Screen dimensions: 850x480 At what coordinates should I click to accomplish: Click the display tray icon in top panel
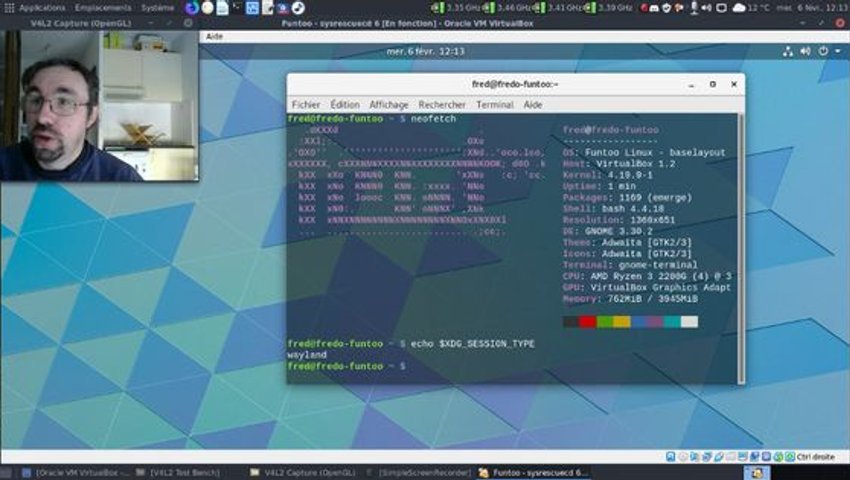[722, 8]
